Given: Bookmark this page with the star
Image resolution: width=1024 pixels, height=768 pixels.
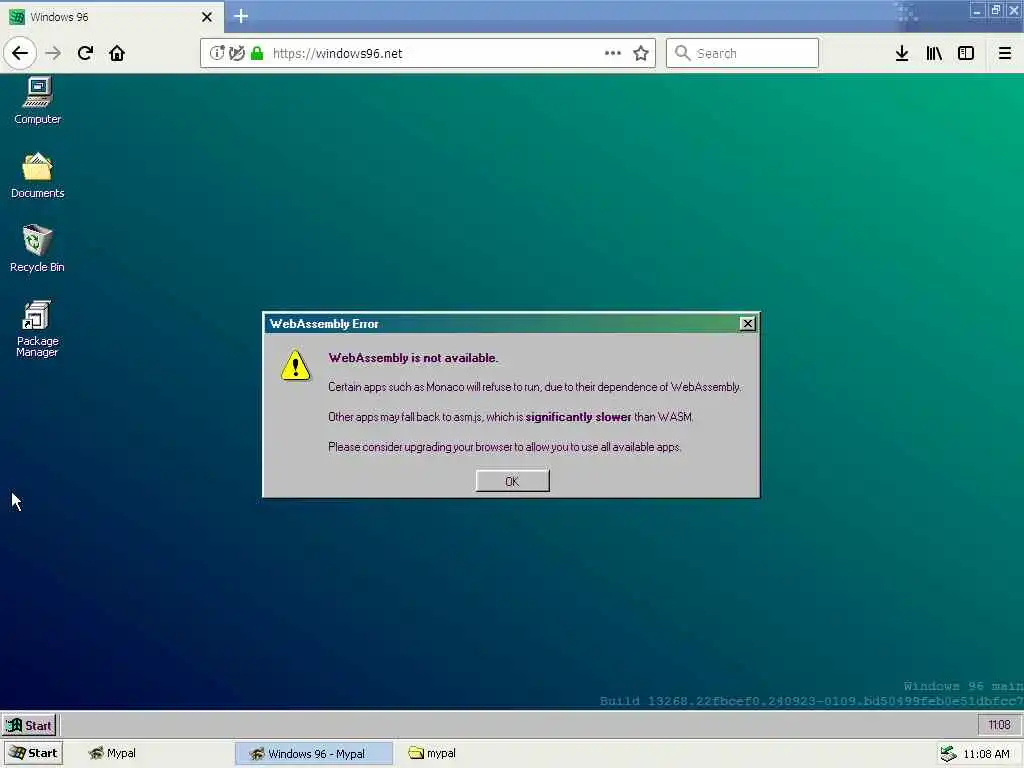Looking at the screenshot, I should click(641, 53).
